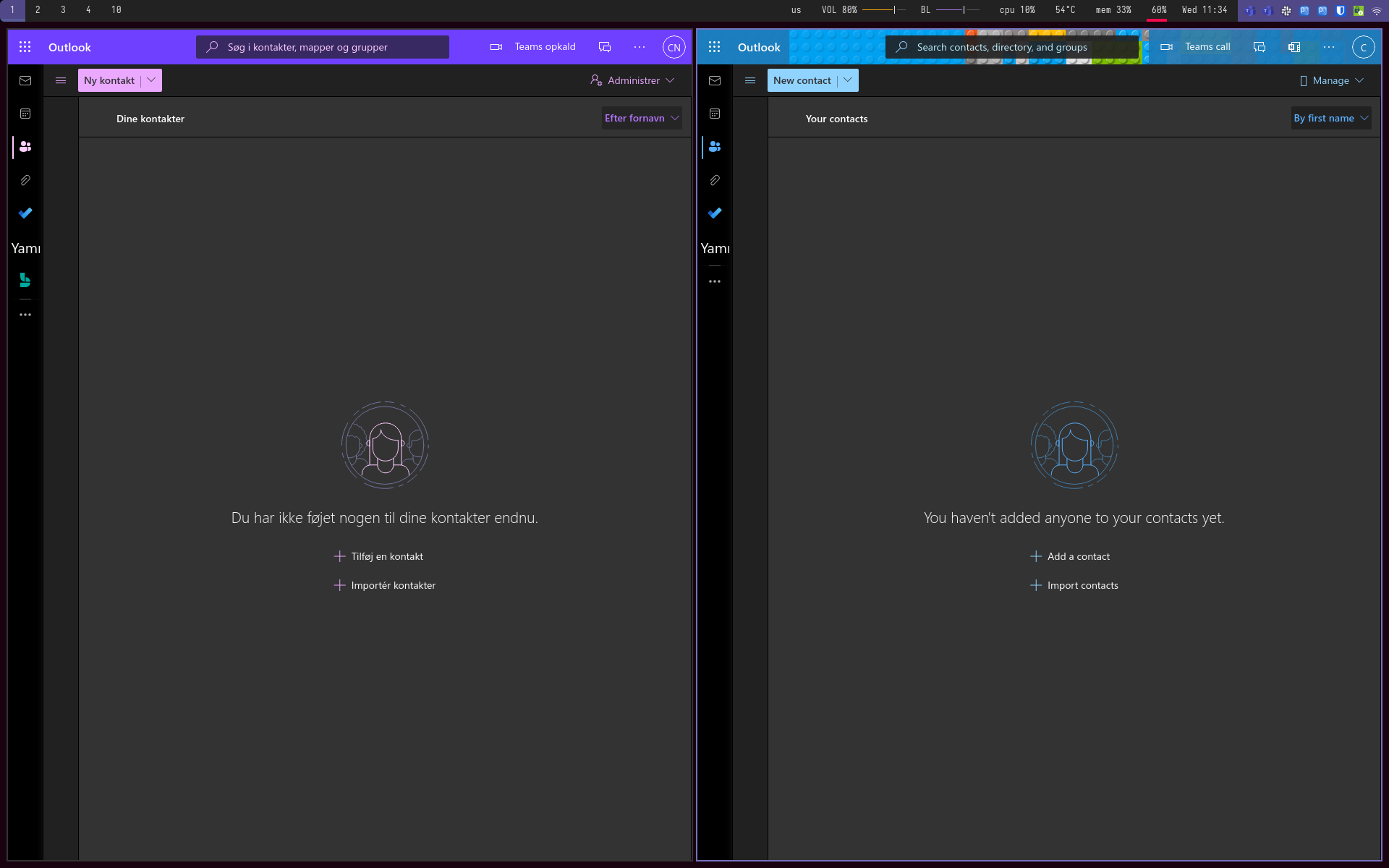The width and height of the screenshot is (1389, 868).
Task: Click chat icon beside Teams opkald
Action: pyautogui.click(x=605, y=47)
